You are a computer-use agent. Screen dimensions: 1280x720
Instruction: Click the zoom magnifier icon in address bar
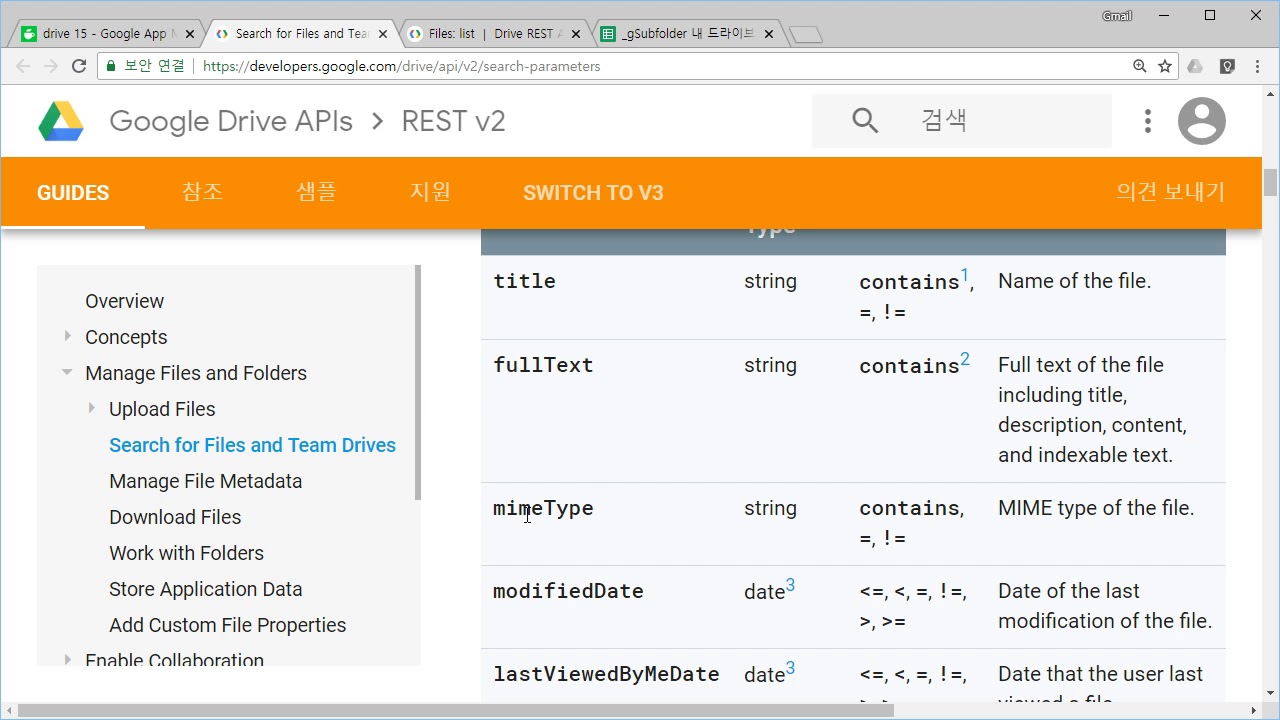point(1139,66)
